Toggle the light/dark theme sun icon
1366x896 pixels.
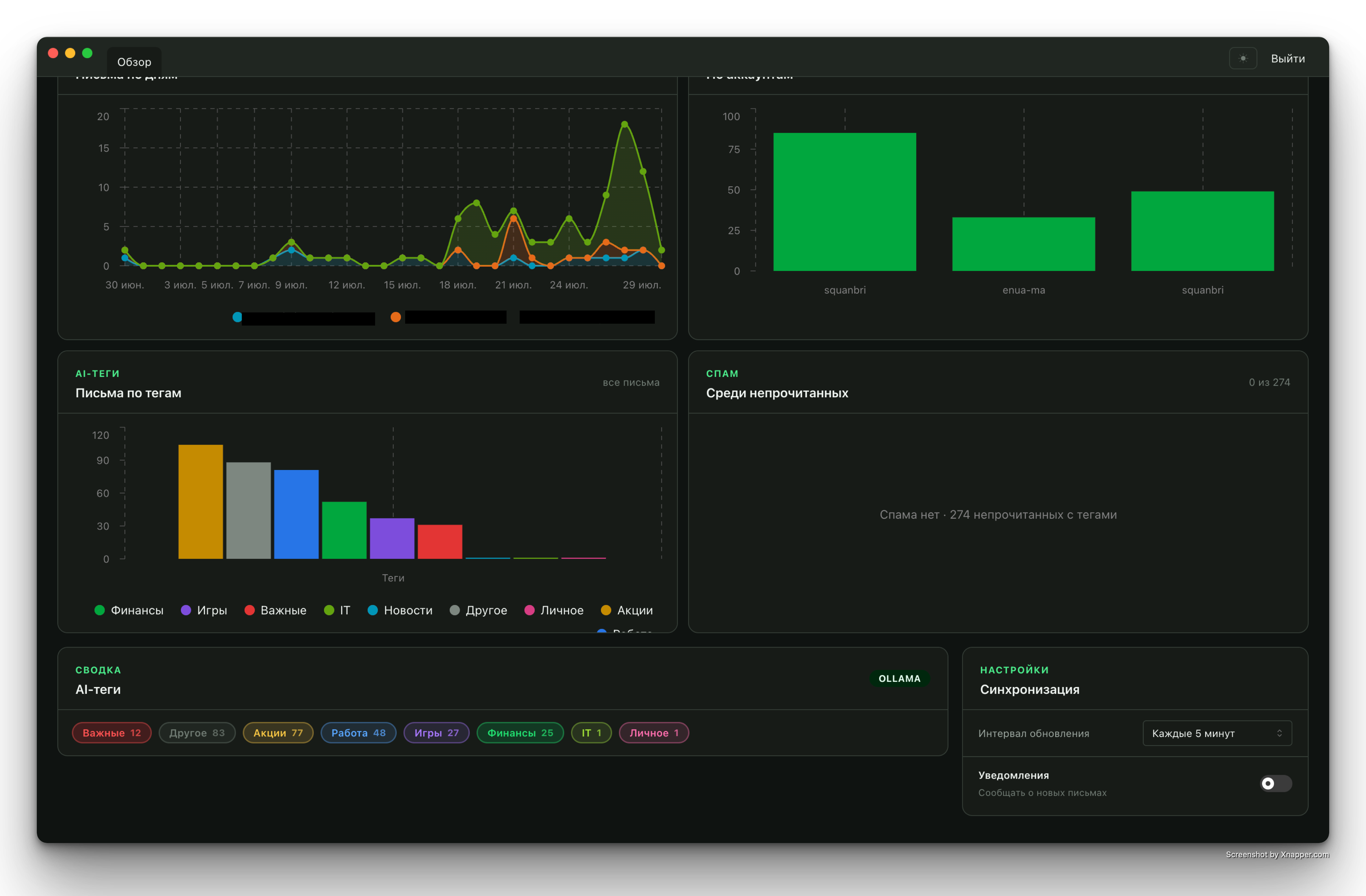[1243, 58]
